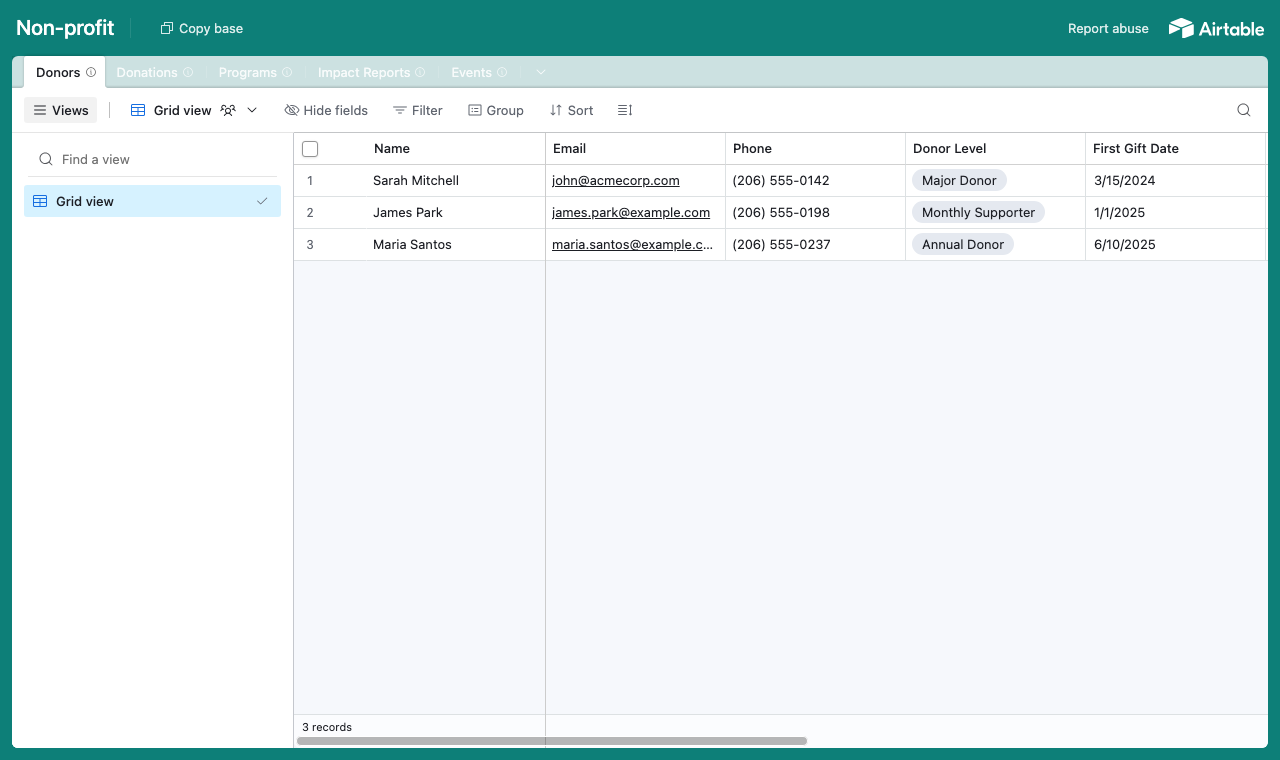Click row number 1
Viewport: 1280px width, 760px height.
(310, 181)
